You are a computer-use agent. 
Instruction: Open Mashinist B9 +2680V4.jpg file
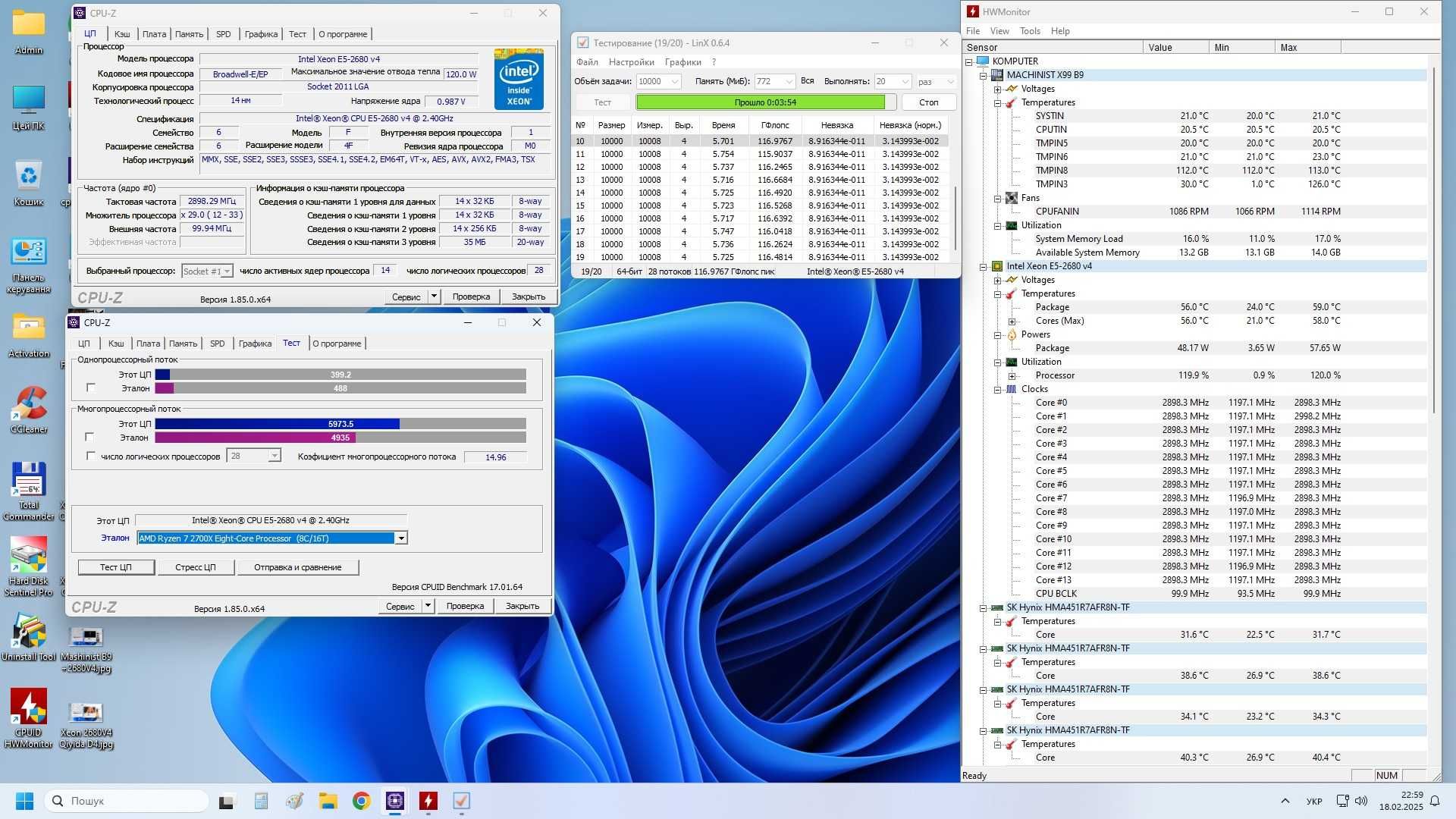click(86, 650)
